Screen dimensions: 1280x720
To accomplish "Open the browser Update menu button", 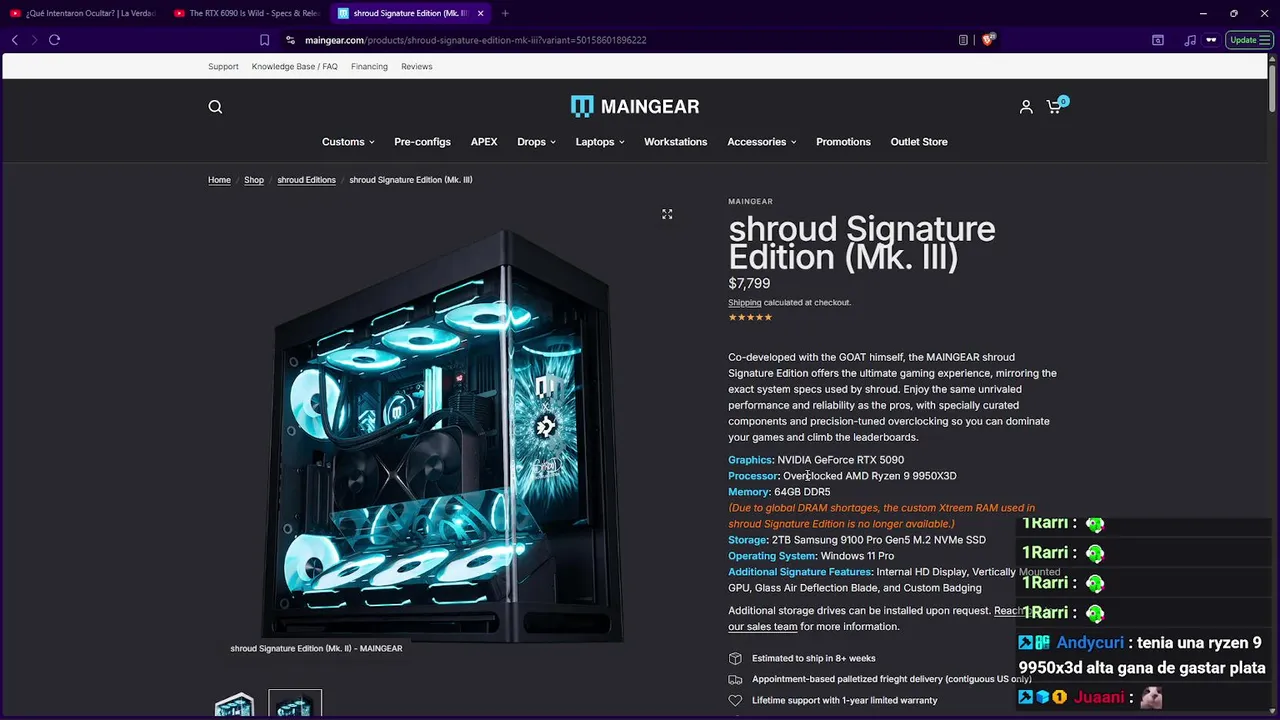I will (x=1249, y=40).
